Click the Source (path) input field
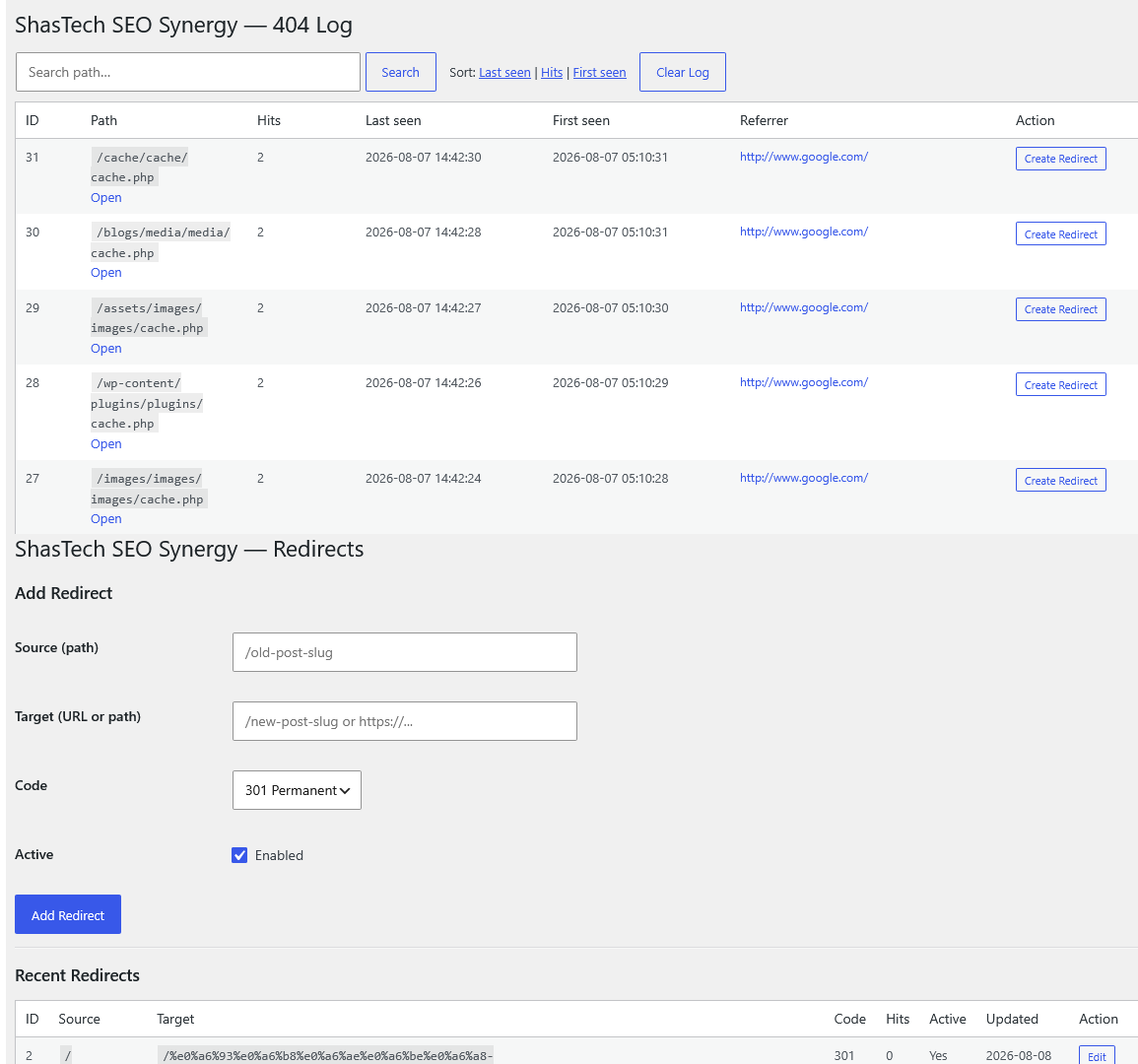 (x=404, y=652)
